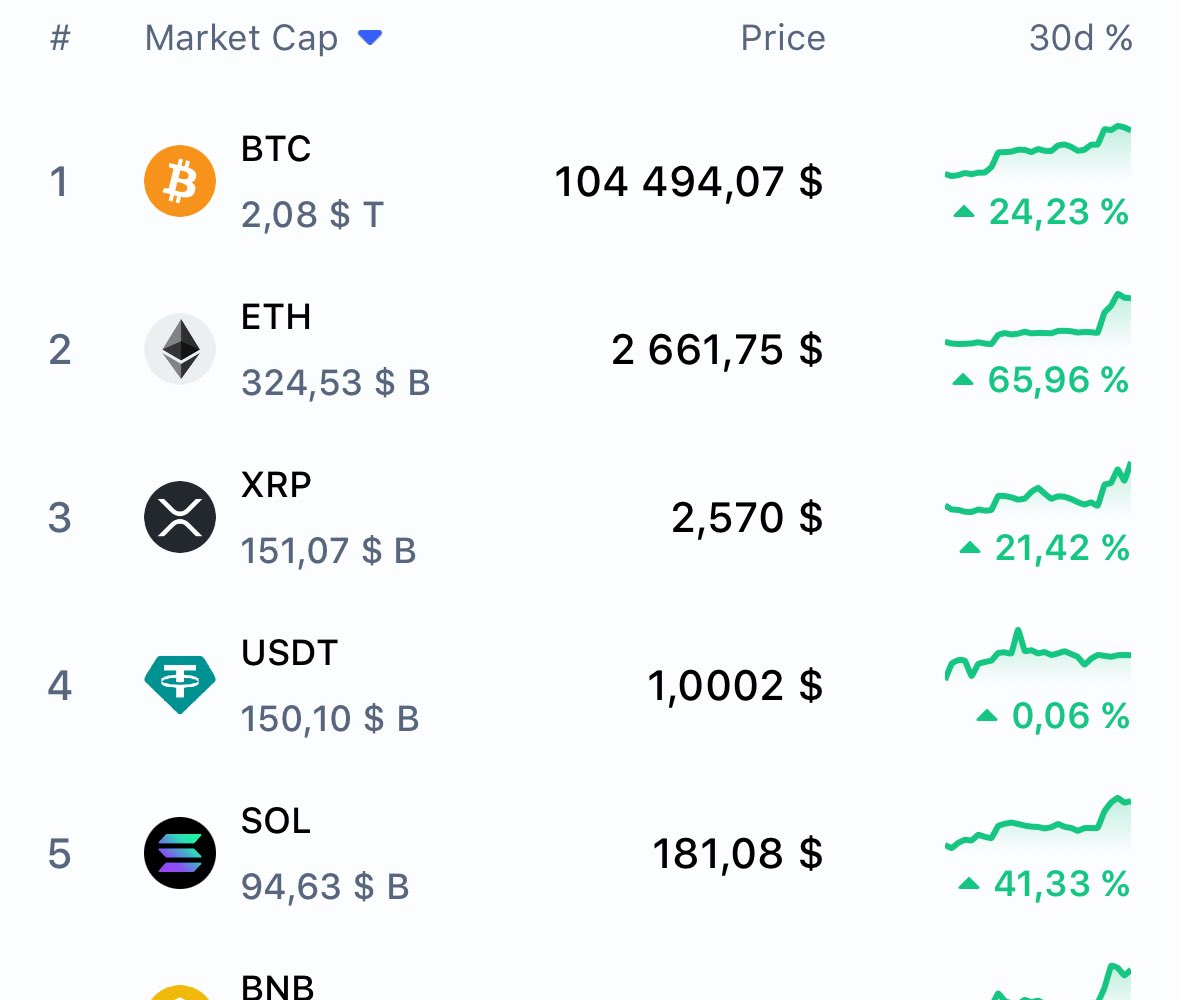Sort by the Market Cap column header
Image resolution: width=1179 pixels, height=1000 pixels.
(241, 38)
